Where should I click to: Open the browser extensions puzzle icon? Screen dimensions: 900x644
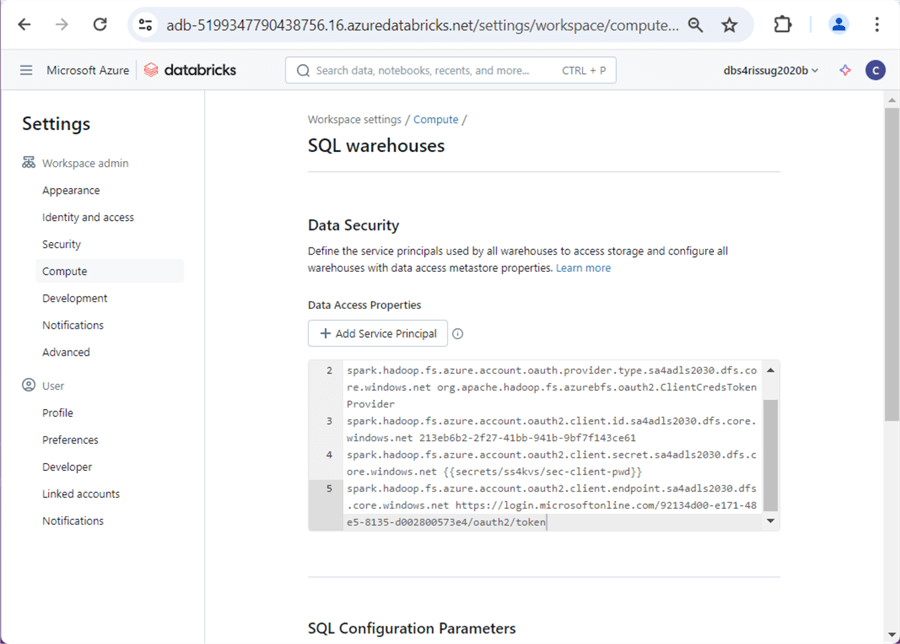click(x=783, y=24)
